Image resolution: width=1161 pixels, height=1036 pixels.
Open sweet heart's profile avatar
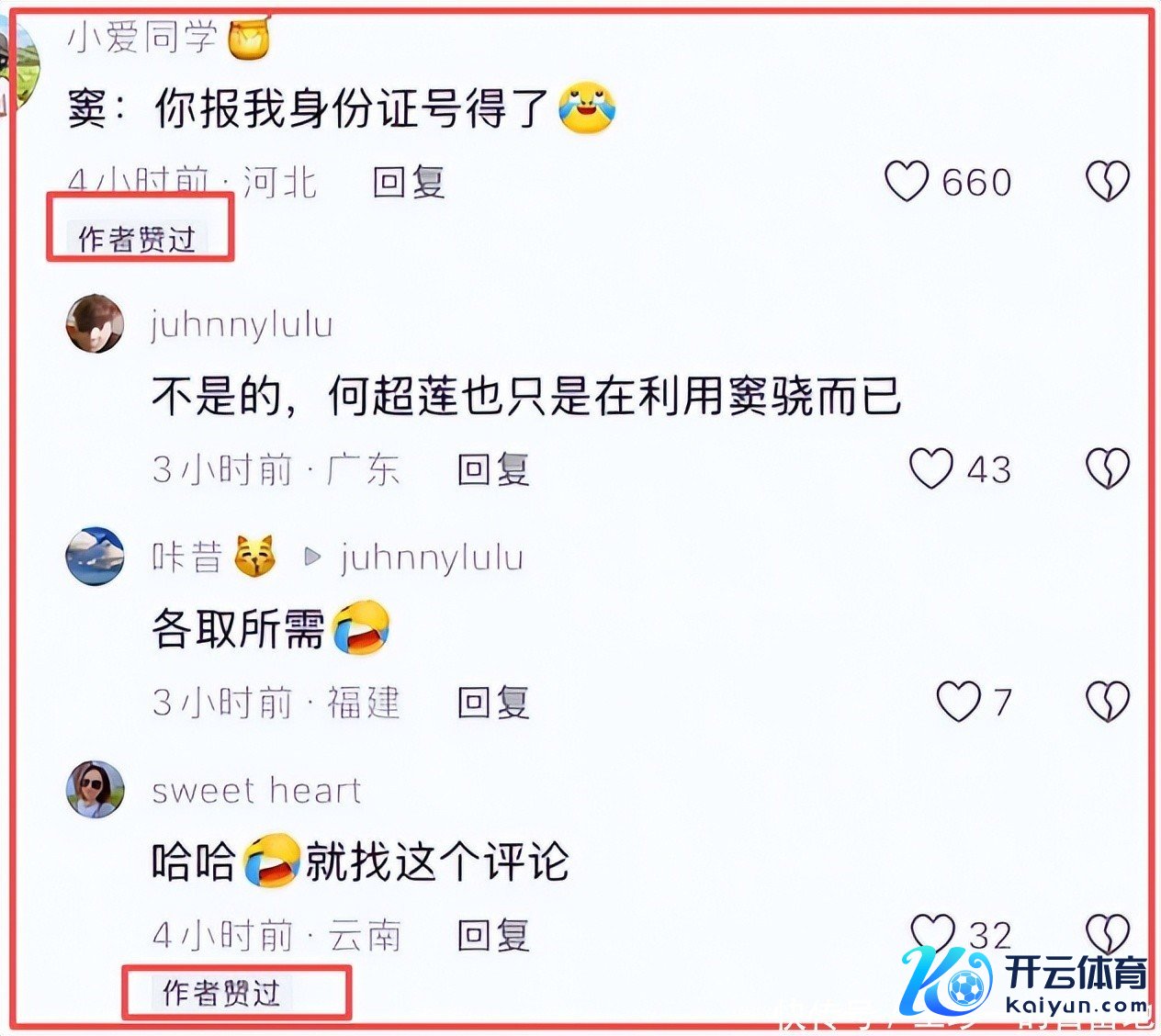[95, 789]
